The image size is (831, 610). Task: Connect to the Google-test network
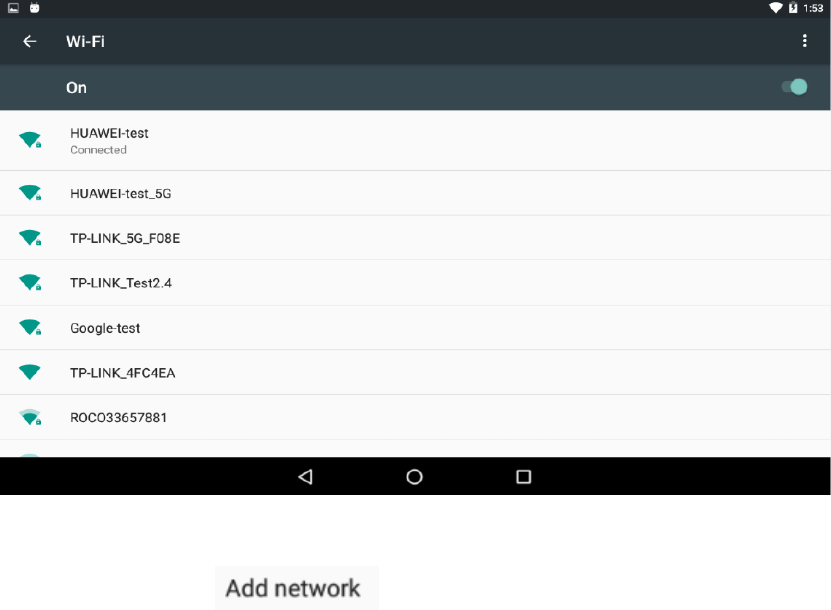[415, 328]
